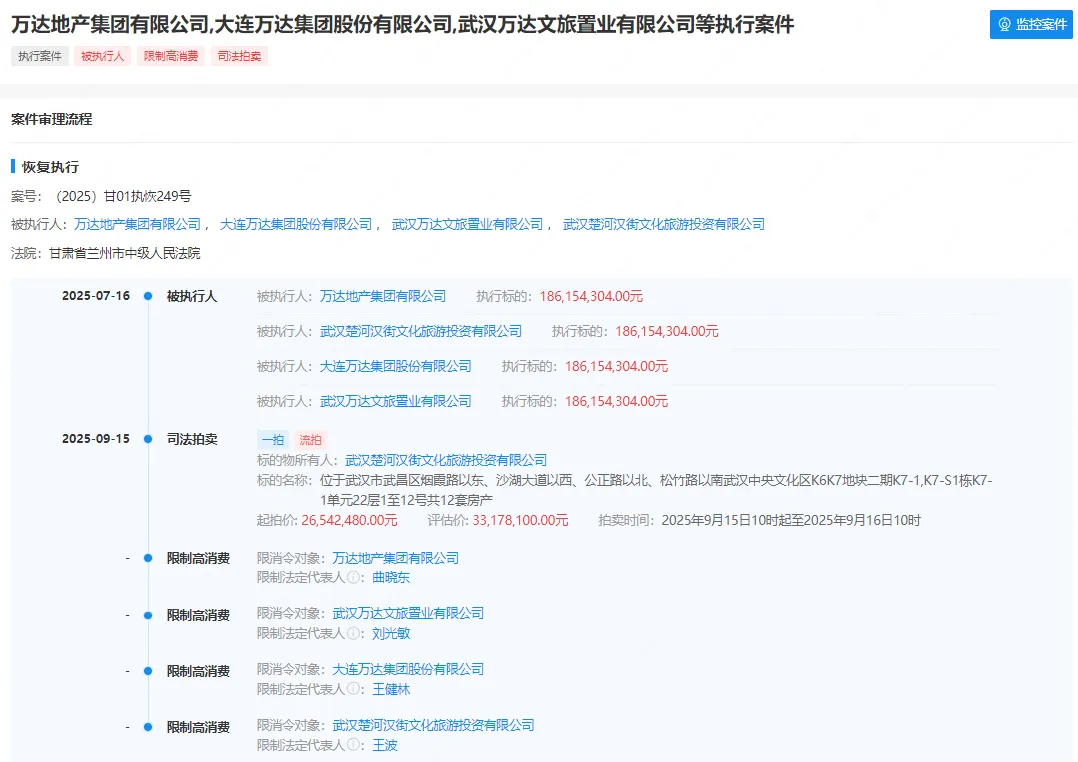Open legal representative 王健林's profile
Screen dimensions: 1078x762
pos(391,689)
